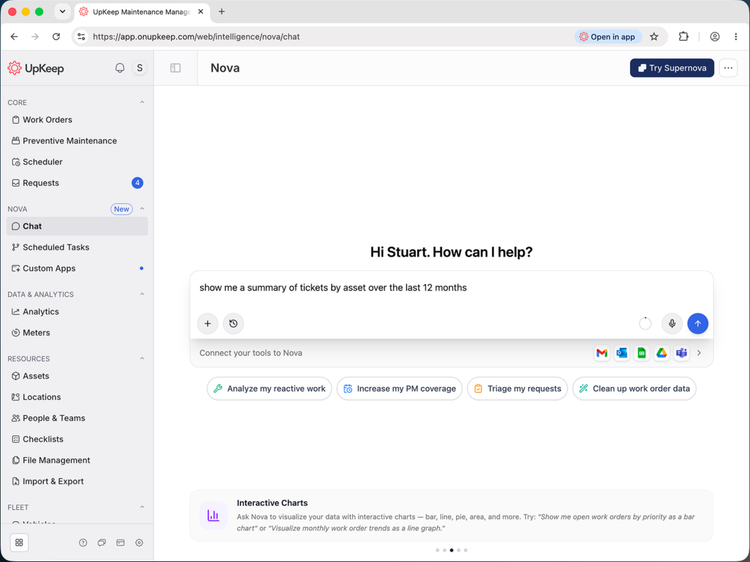Viewport: 750px width, 562px height.
Task: Collapse the DATA & ANALYTICS section
Action: tap(142, 294)
